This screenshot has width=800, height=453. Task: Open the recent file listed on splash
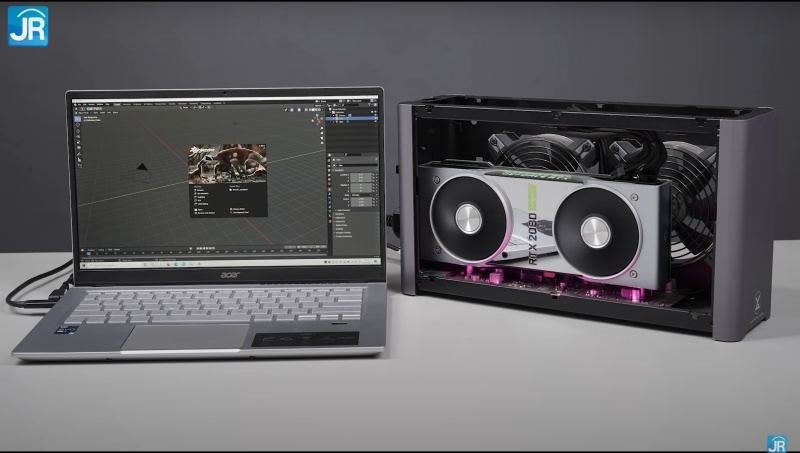pyautogui.click(x=239, y=190)
